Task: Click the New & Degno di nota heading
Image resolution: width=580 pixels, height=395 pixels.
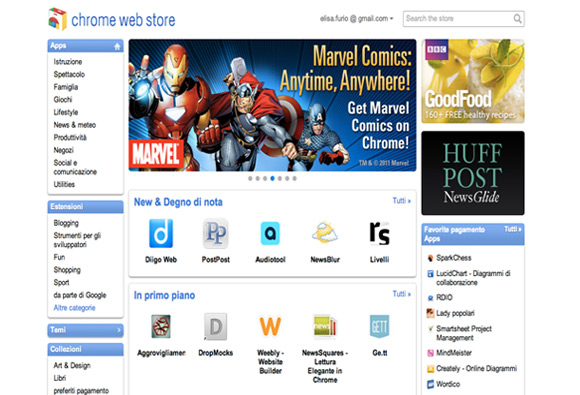Action: coord(178,202)
